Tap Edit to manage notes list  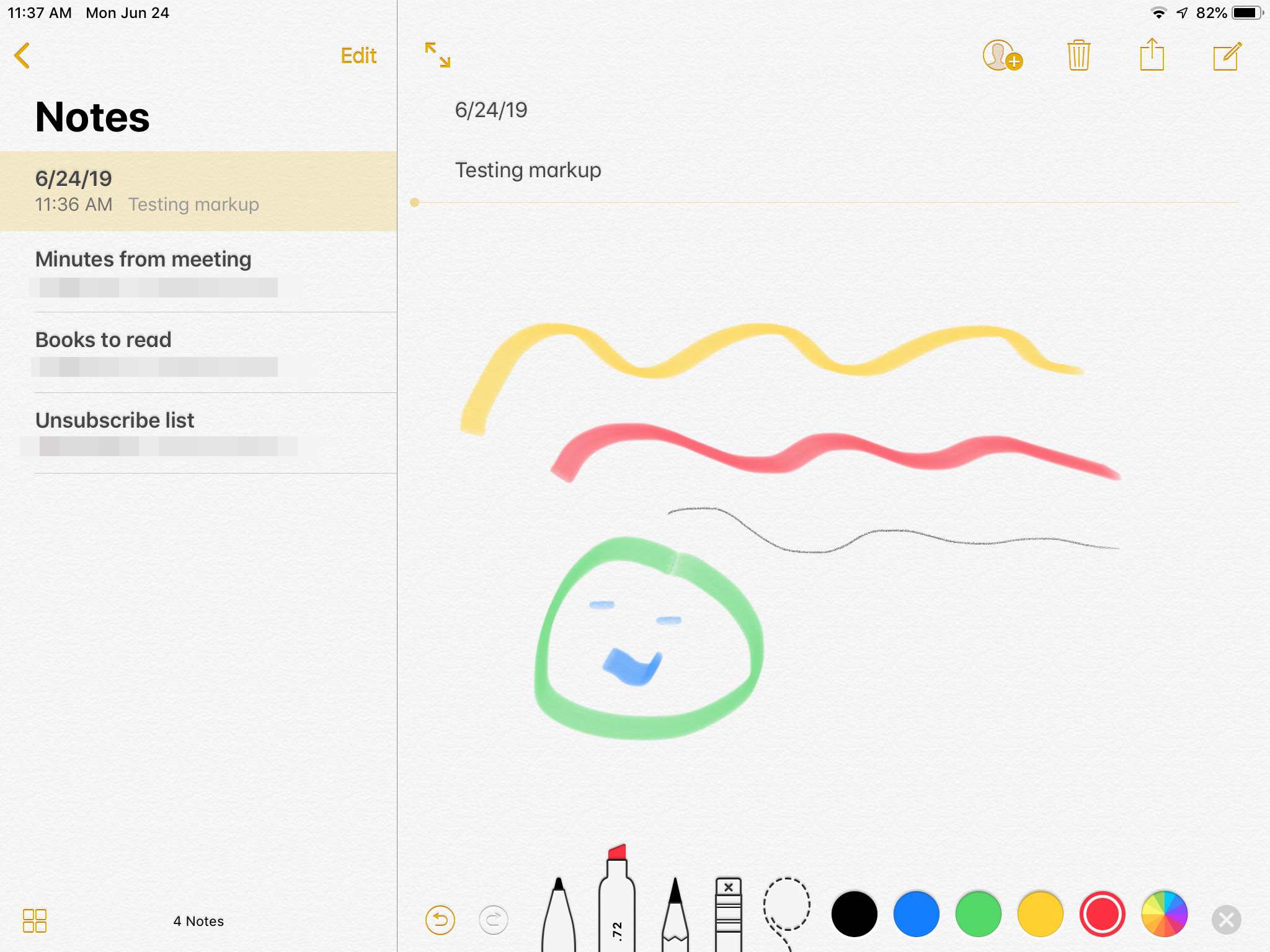click(358, 55)
